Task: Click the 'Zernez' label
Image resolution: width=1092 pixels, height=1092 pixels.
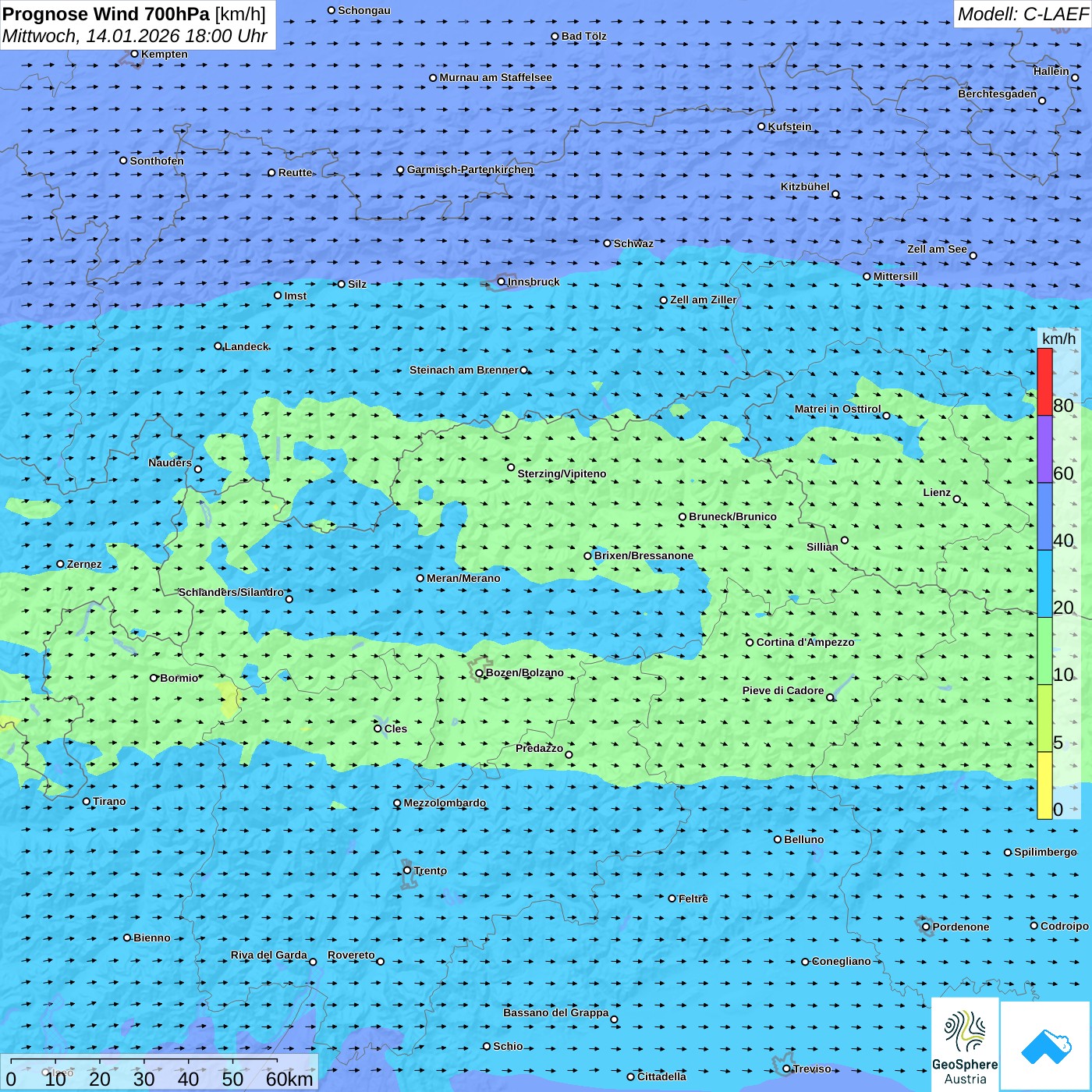Action: (x=84, y=564)
